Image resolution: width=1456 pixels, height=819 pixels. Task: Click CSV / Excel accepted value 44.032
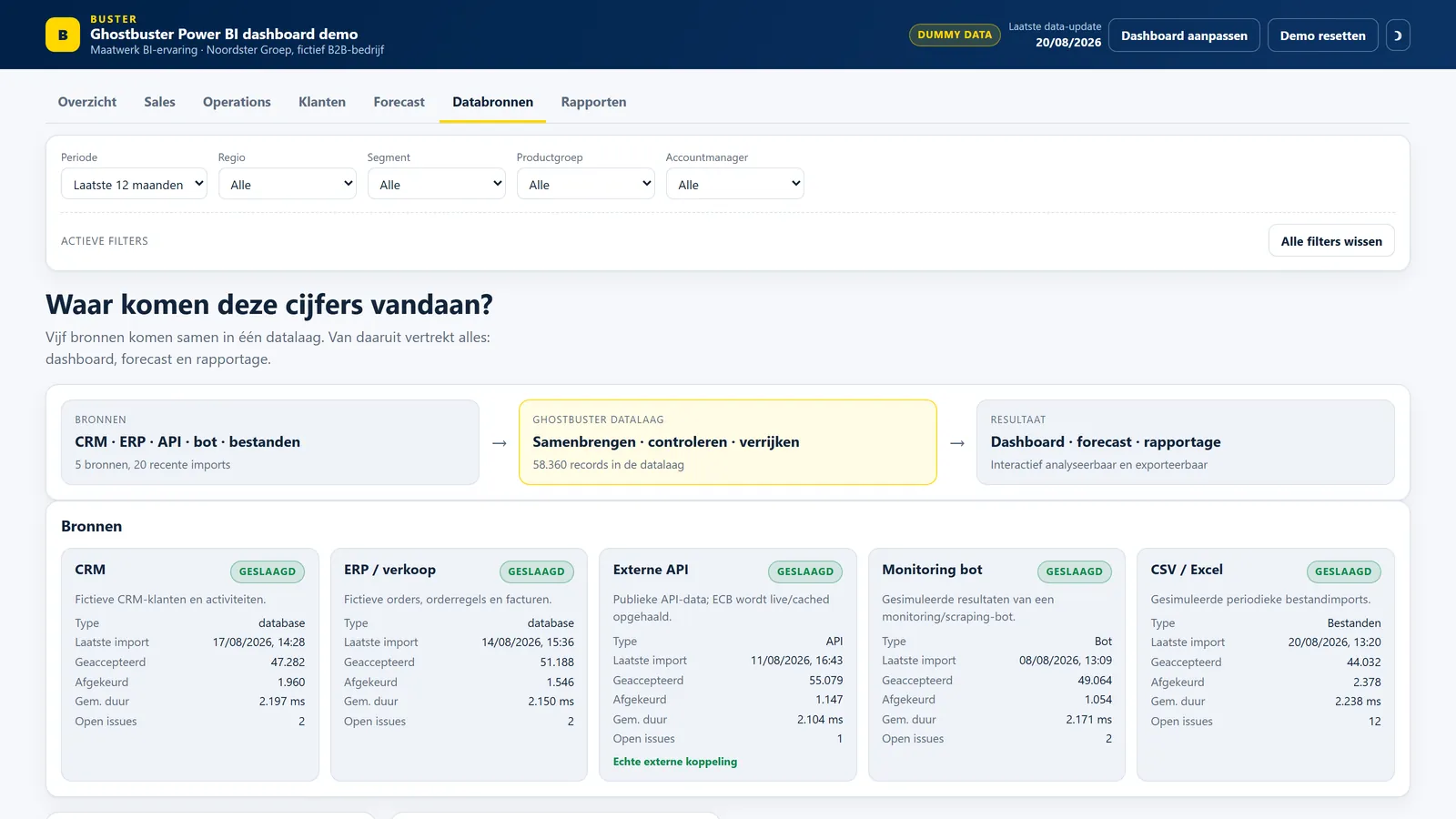click(x=1364, y=662)
